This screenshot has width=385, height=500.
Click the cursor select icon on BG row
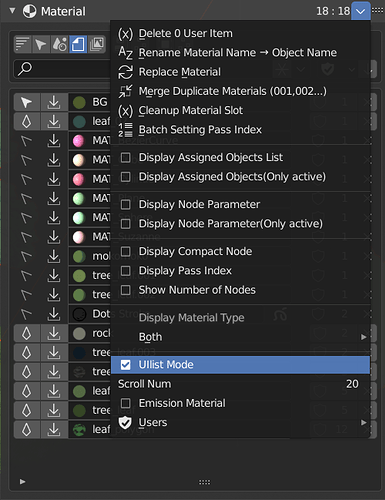tap(27, 102)
